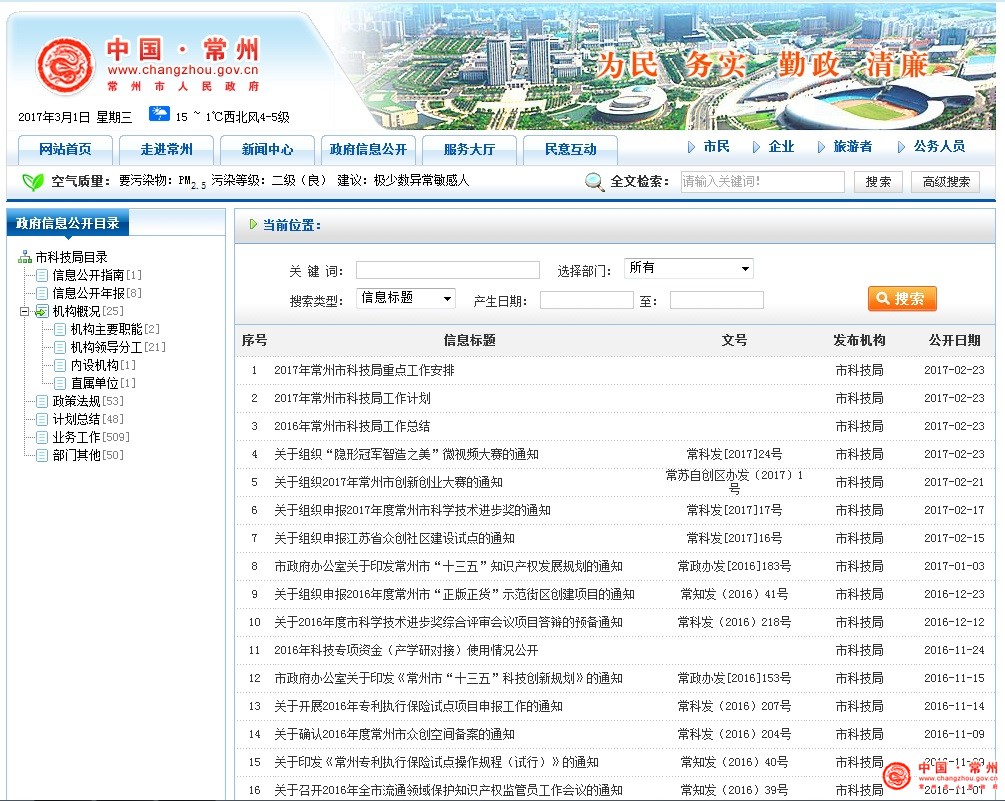The image size is (1005, 801).
Task: Focus the 关键词 input field
Action: [447, 270]
